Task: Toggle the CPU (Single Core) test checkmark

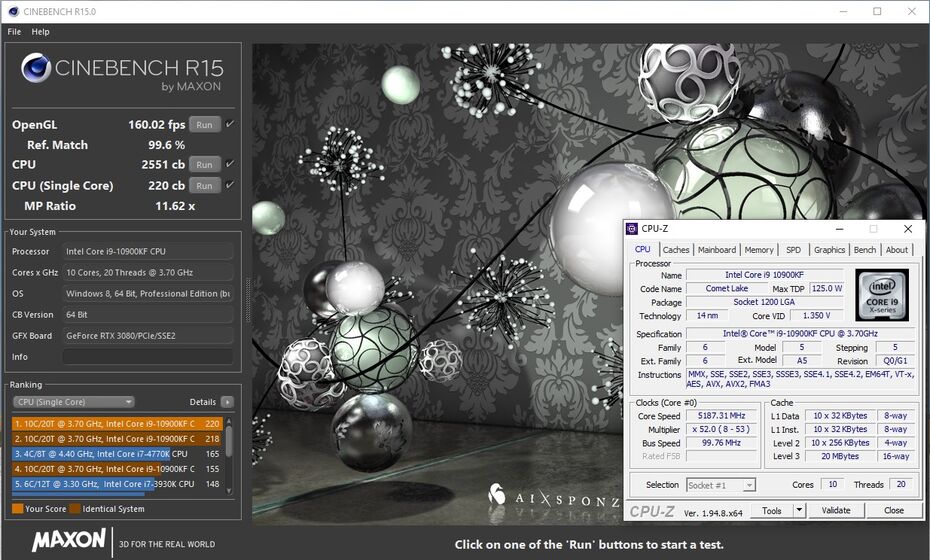Action: click(x=230, y=184)
